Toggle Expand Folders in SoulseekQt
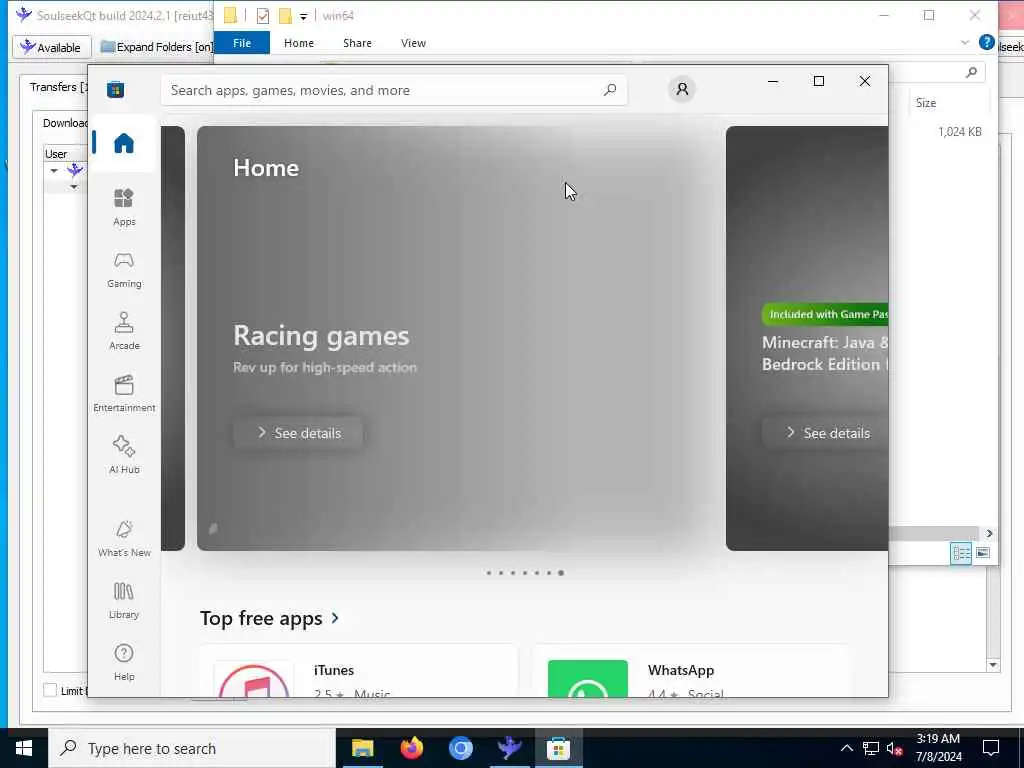 click(157, 47)
